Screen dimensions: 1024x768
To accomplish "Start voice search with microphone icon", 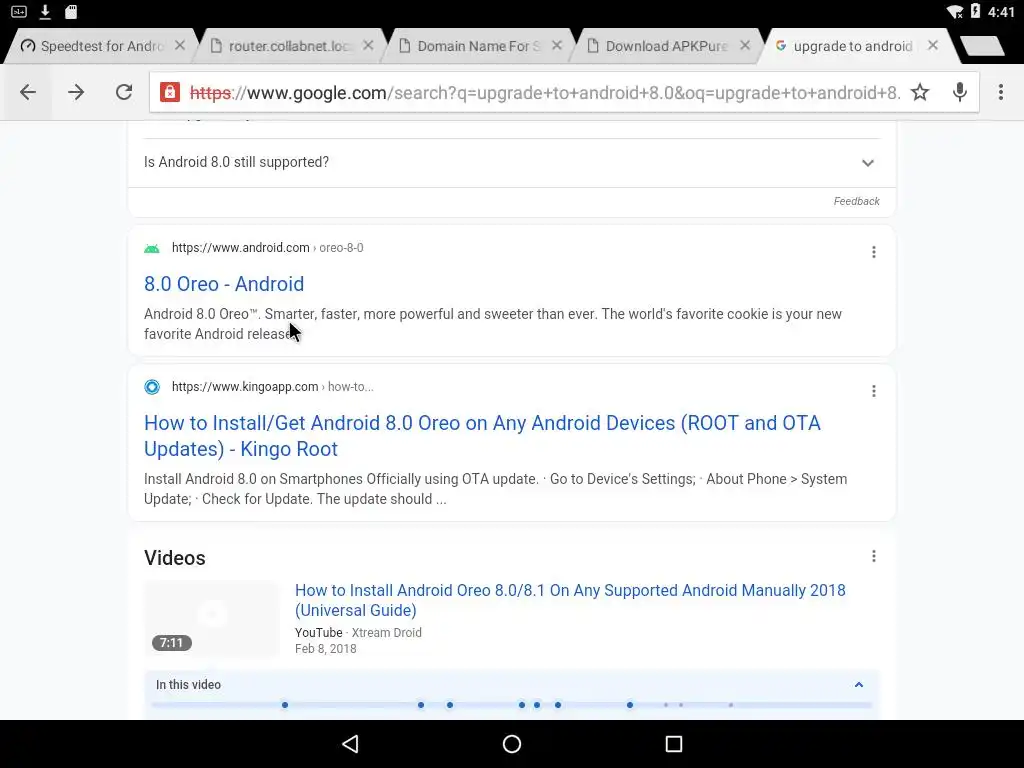I will point(959,92).
